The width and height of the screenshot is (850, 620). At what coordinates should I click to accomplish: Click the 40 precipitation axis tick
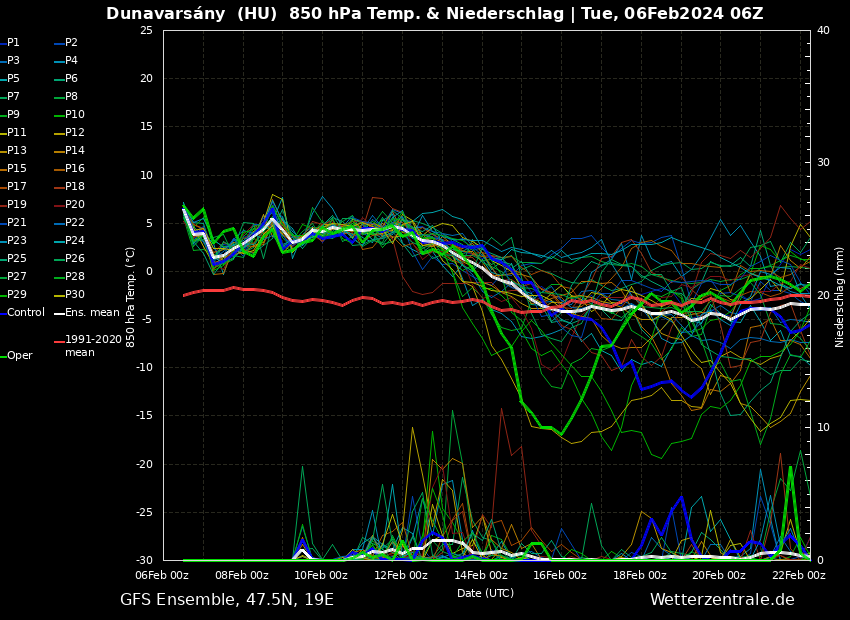pyautogui.click(x=823, y=31)
